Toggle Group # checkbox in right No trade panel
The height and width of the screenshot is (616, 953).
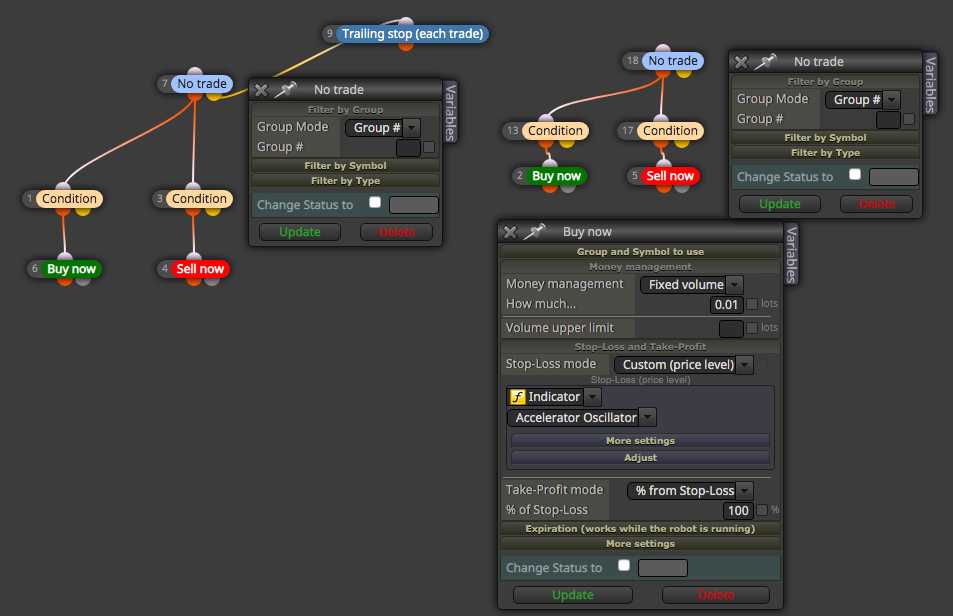pos(909,119)
